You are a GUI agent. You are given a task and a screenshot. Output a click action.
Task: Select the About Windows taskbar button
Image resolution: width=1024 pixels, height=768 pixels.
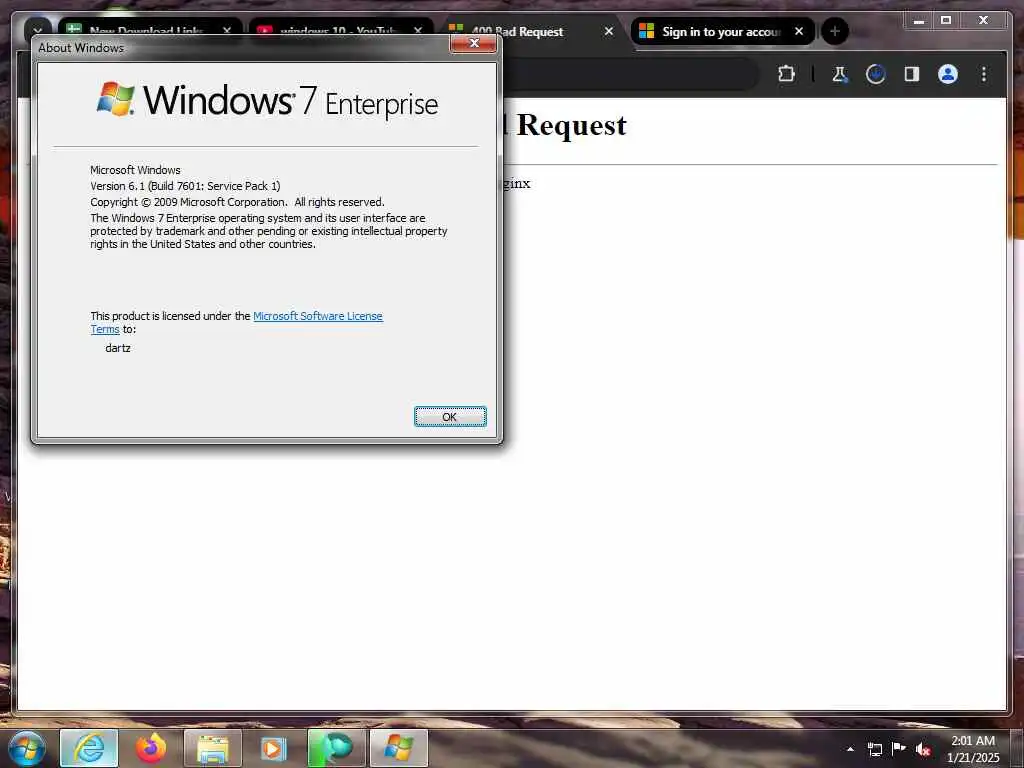coord(398,748)
